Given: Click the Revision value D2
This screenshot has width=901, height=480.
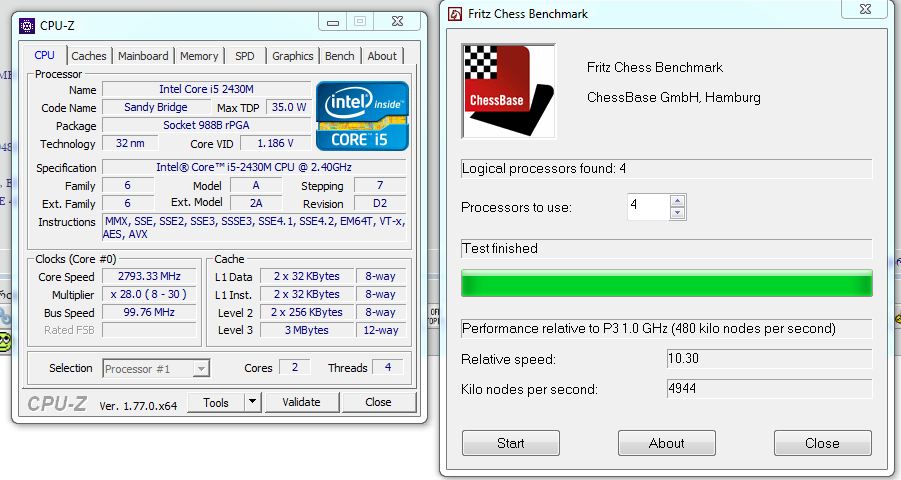Looking at the screenshot, I should [380, 203].
